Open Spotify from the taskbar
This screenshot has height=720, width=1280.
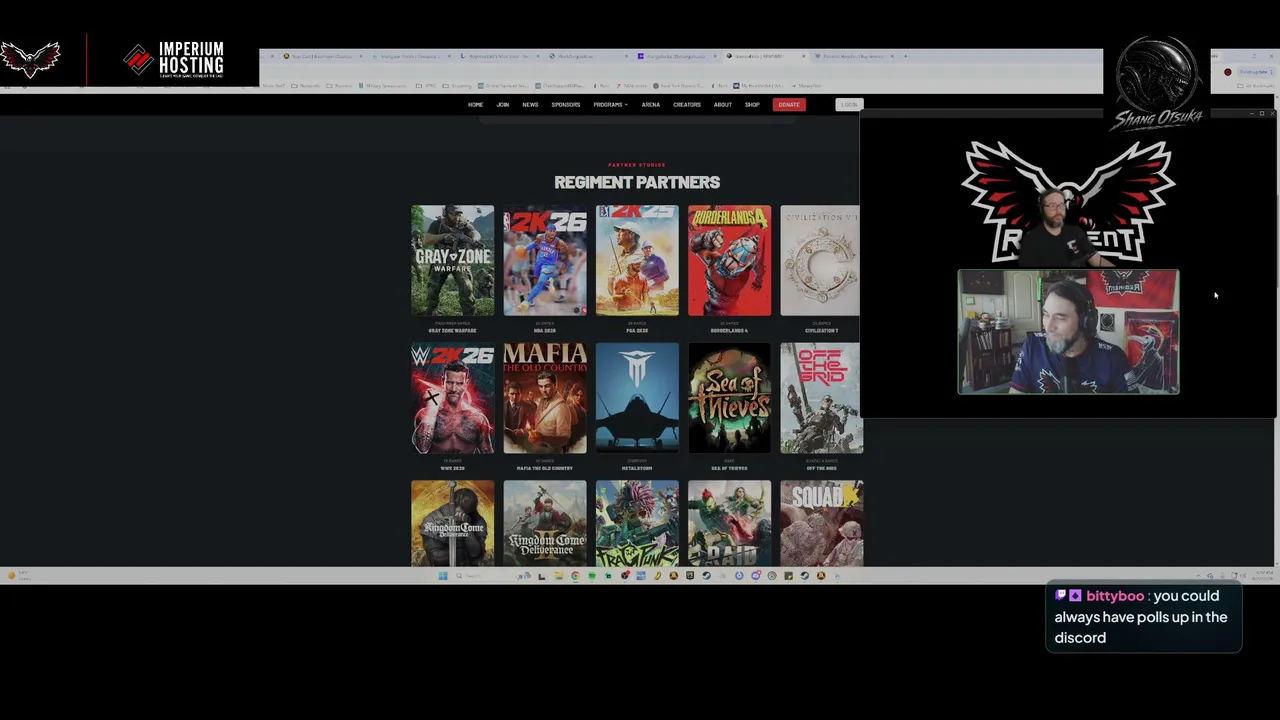[x=592, y=576]
